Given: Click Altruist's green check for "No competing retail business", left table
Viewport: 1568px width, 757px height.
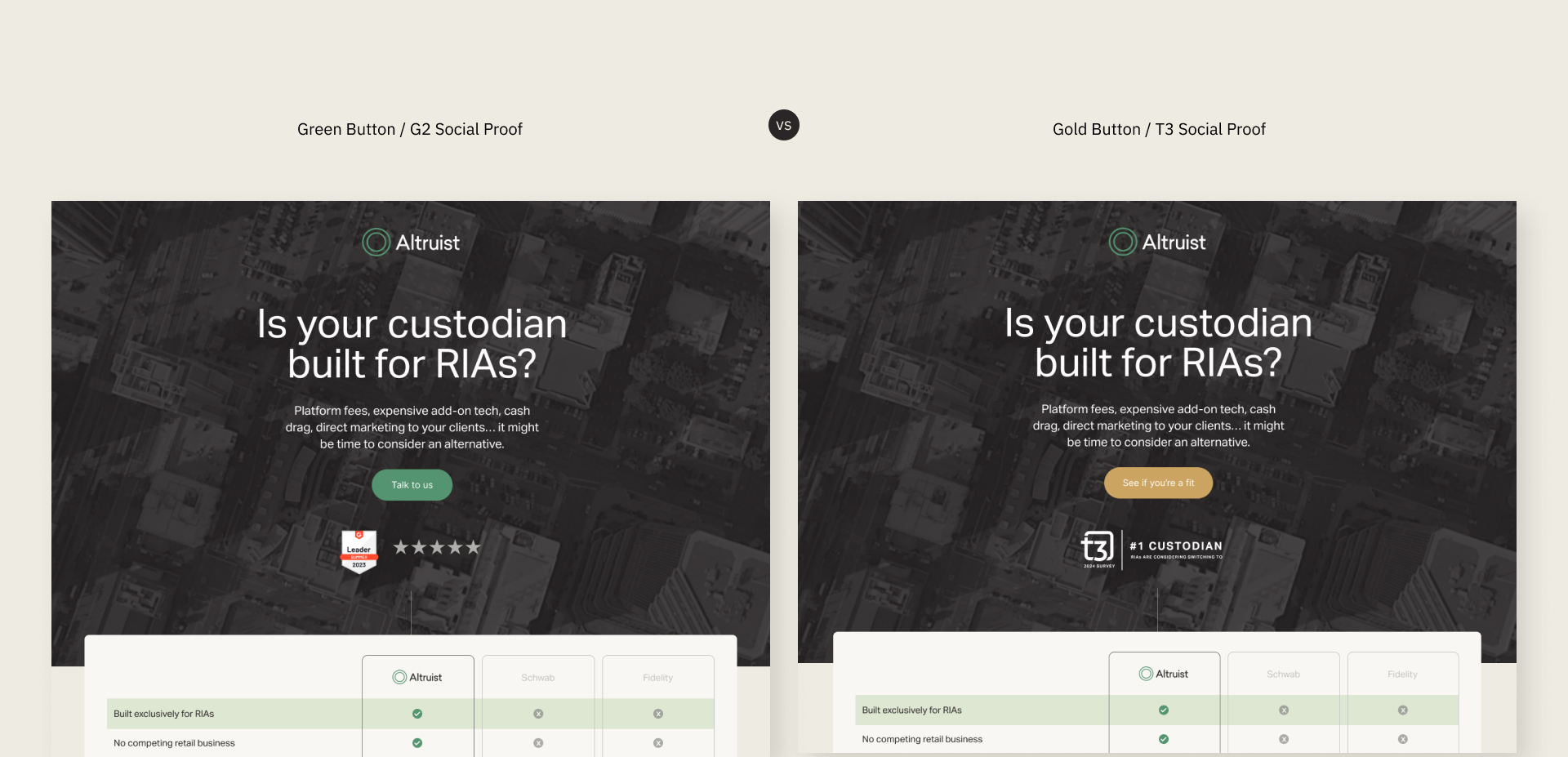Looking at the screenshot, I should 417,743.
